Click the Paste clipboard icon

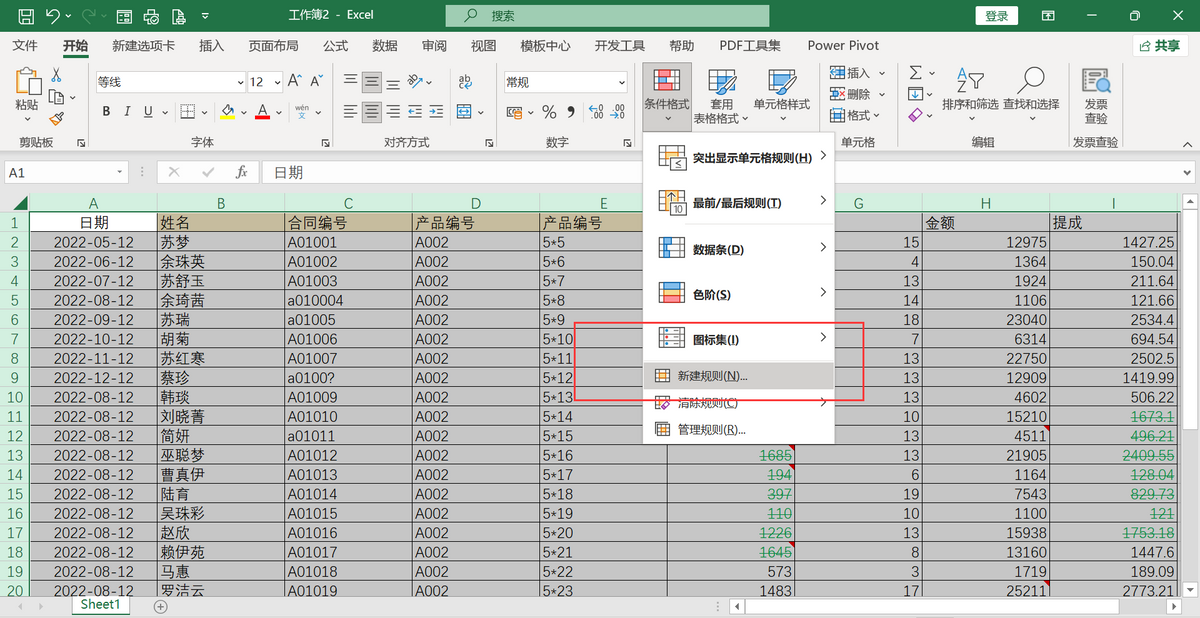tap(27, 82)
